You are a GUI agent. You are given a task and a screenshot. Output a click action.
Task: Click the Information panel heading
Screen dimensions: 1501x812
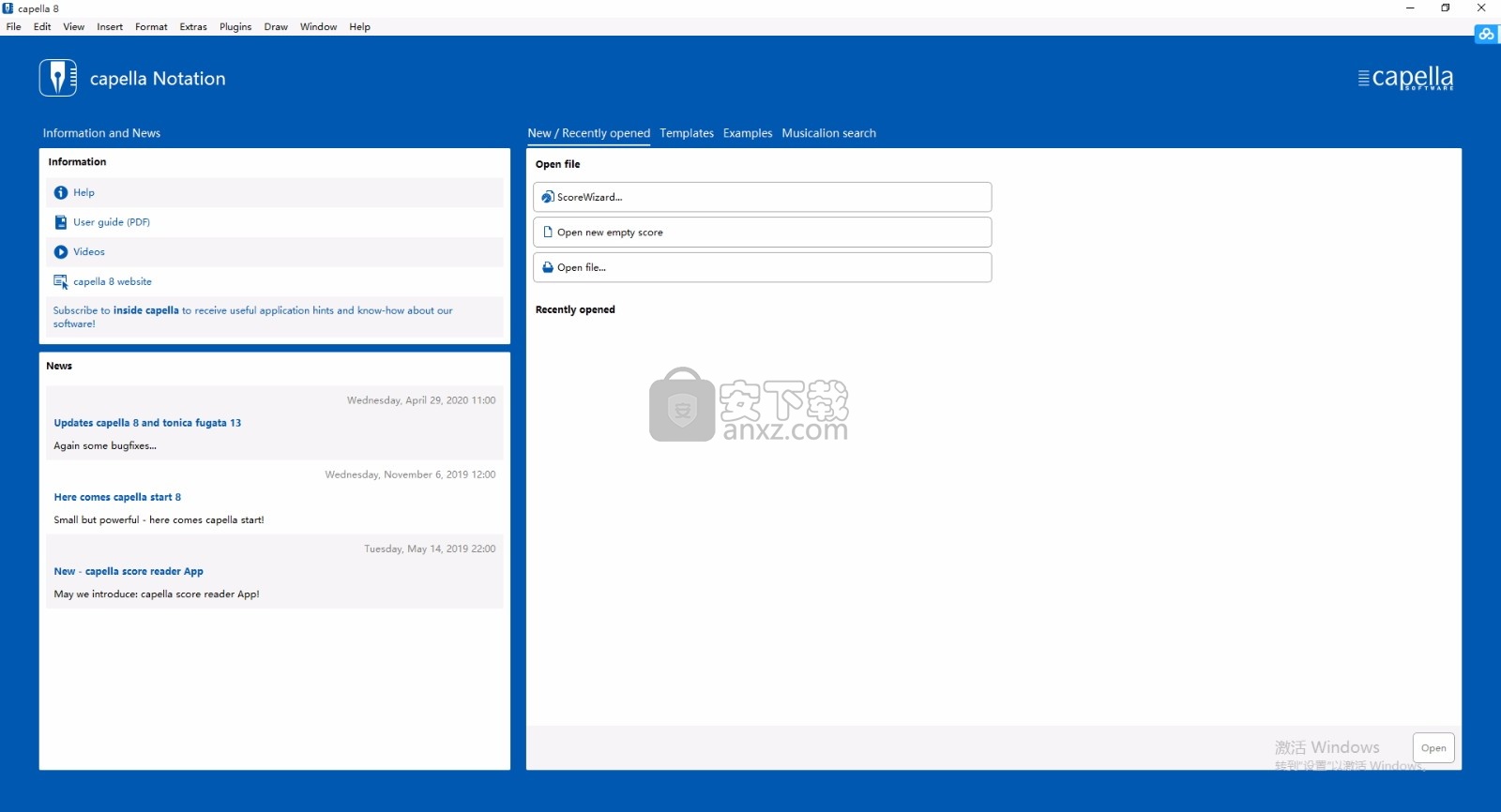[x=77, y=162]
